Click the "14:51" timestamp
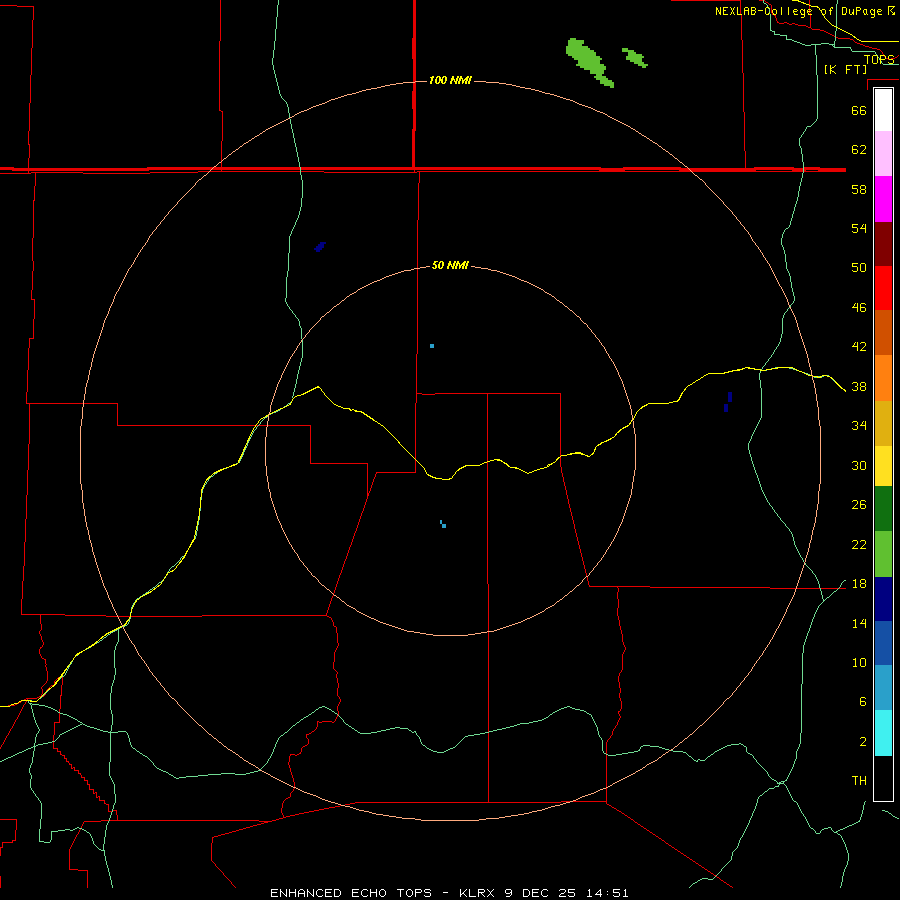900x900 pixels. click(x=607, y=893)
